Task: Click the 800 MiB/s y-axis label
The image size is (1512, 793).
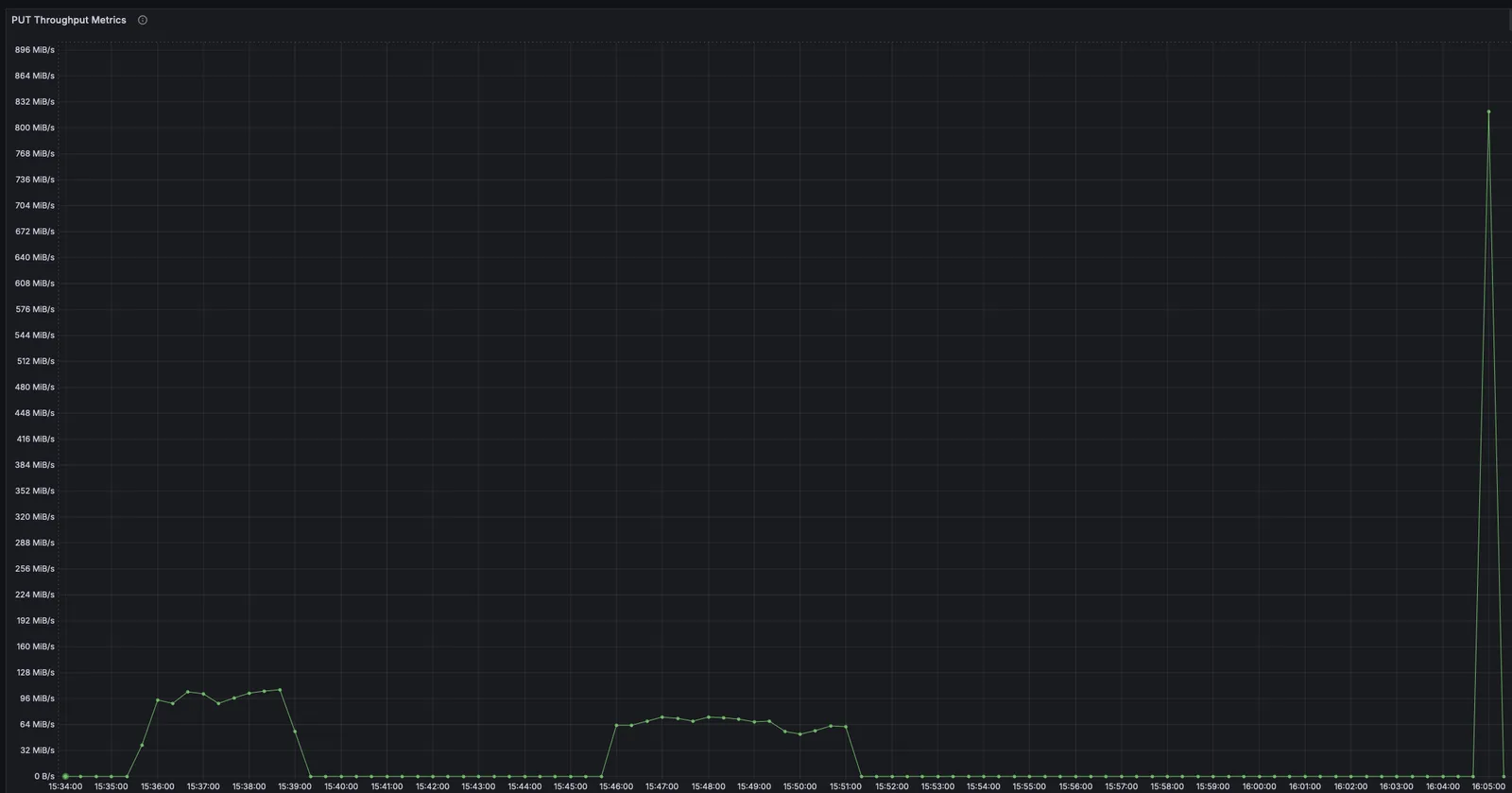Action: tap(35, 128)
